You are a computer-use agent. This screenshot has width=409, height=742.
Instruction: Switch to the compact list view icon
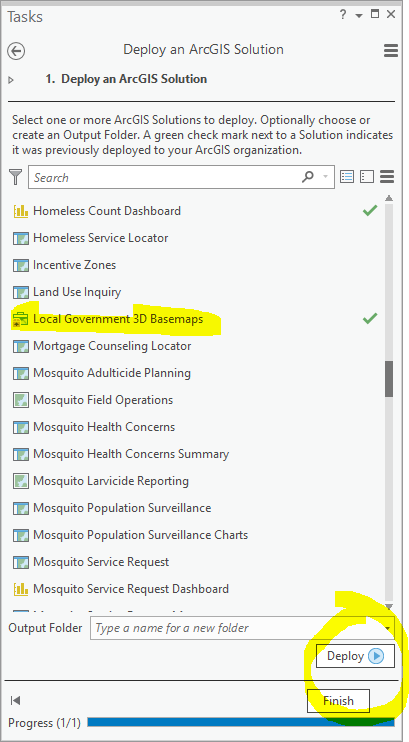pyautogui.click(x=367, y=177)
